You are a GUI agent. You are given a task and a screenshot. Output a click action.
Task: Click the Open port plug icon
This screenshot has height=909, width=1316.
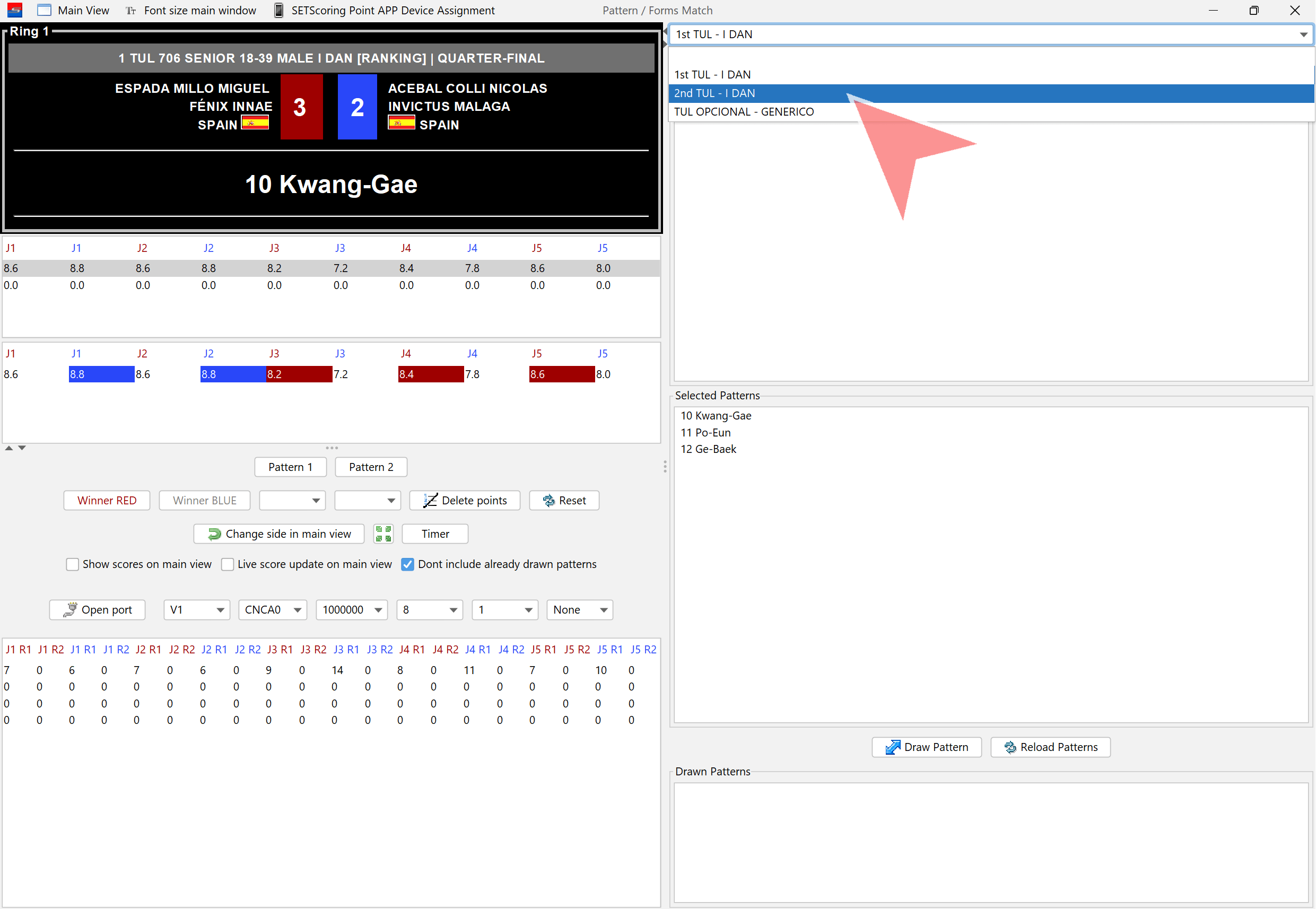(70, 610)
